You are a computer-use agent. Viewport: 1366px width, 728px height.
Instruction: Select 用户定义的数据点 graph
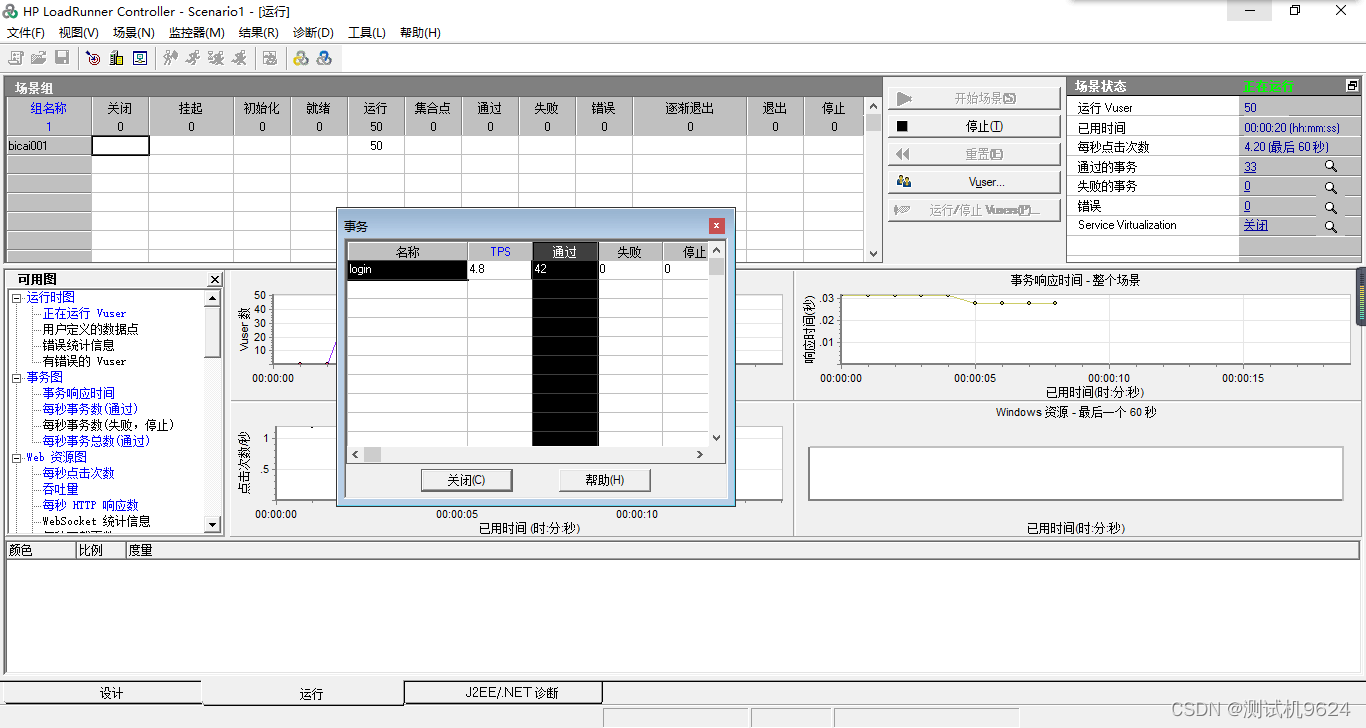[x=90, y=329]
